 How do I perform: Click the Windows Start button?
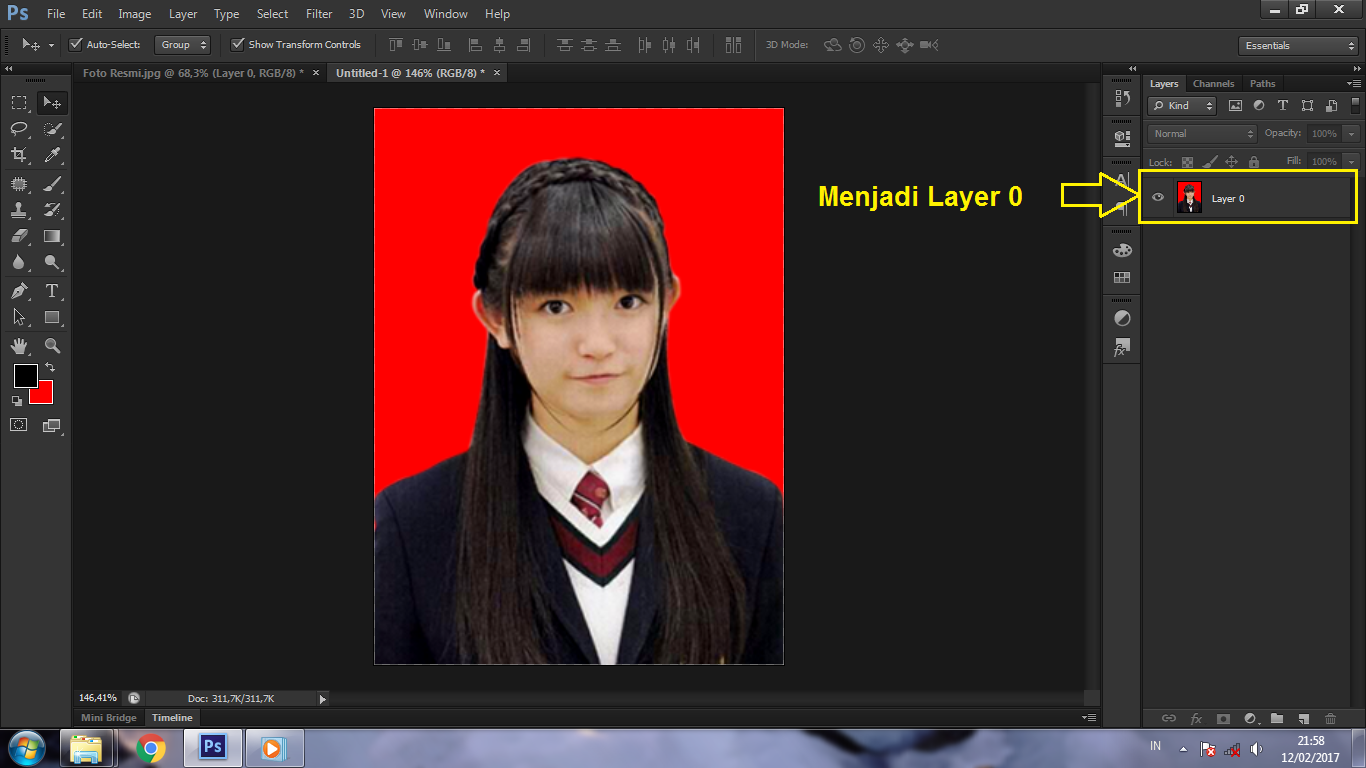tap(25, 748)
